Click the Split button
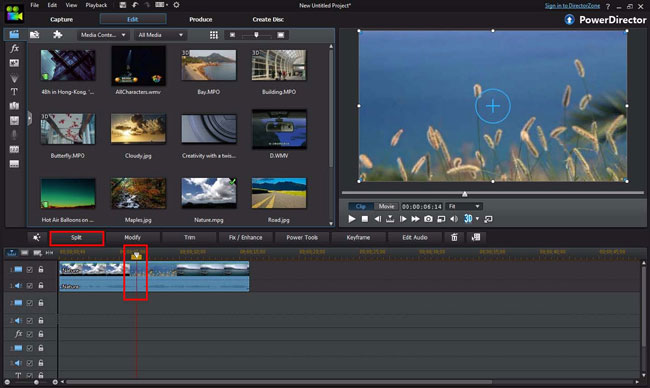The width and height of the screenshot is (650, 388). tap(76, 238)
